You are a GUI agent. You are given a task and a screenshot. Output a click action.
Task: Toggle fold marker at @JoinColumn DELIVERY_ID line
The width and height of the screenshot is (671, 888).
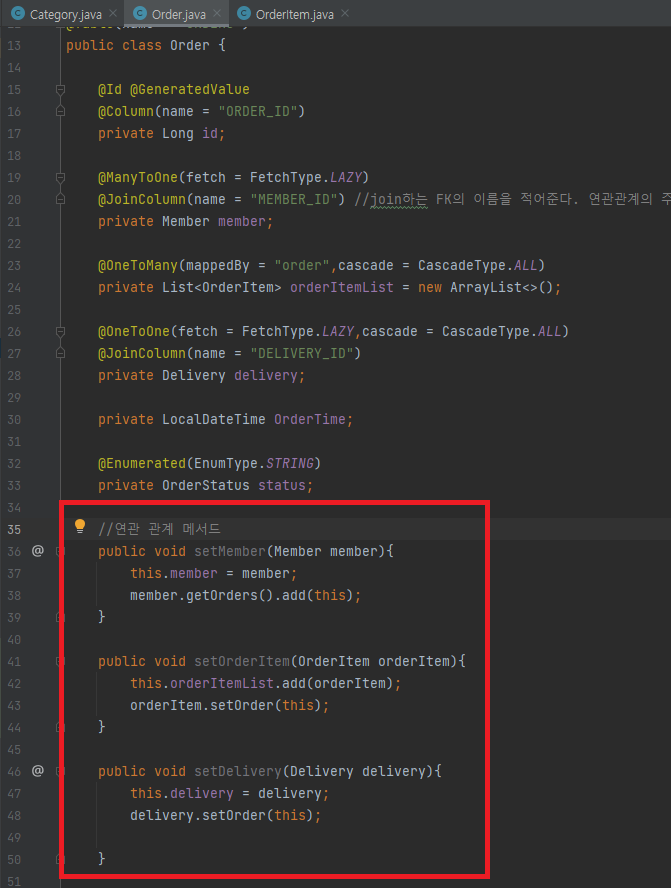click(x=60, y=353)
